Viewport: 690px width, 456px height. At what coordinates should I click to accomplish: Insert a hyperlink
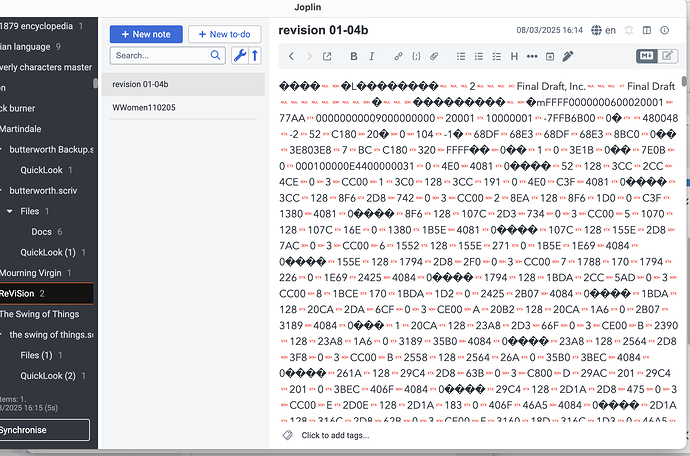(398, 56)
